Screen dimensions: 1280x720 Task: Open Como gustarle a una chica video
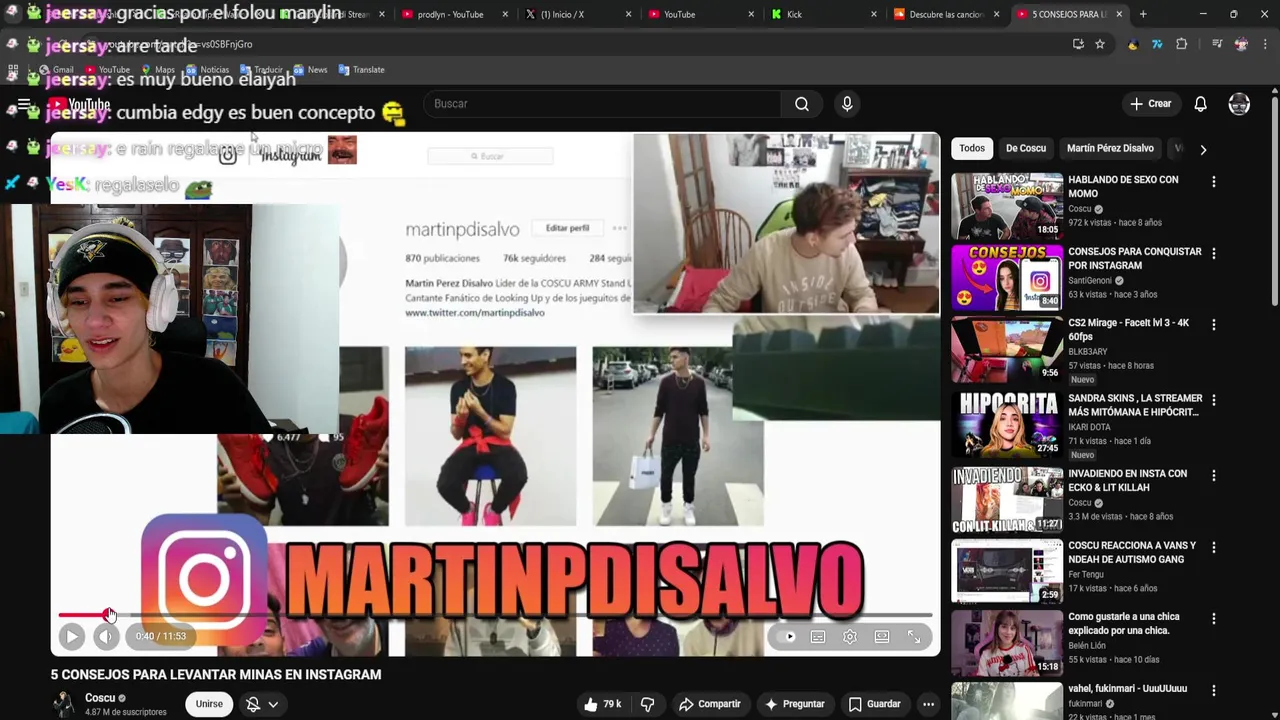click(x=1007, y=643)
